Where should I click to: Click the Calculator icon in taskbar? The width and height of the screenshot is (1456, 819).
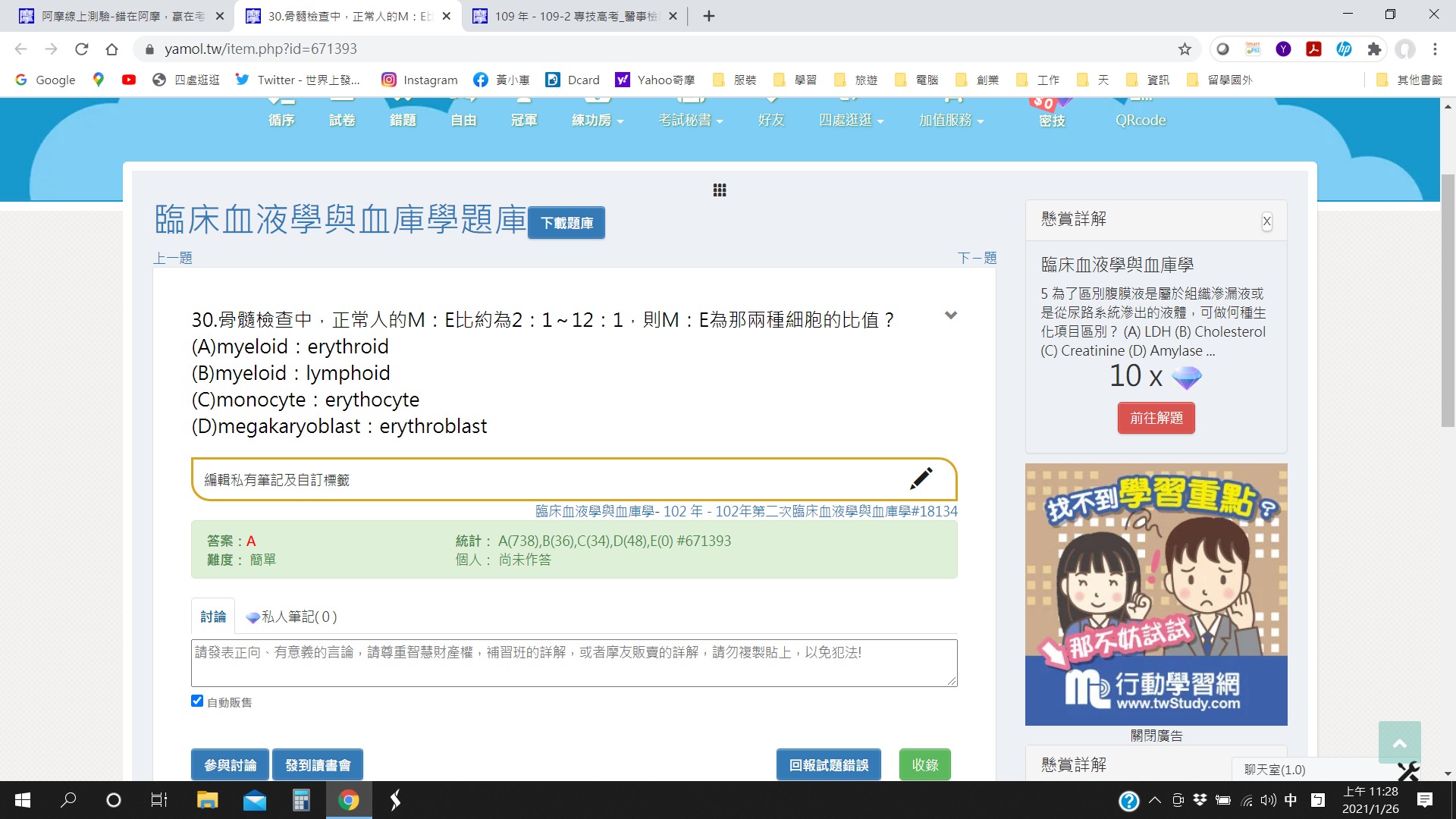(301, 800)
